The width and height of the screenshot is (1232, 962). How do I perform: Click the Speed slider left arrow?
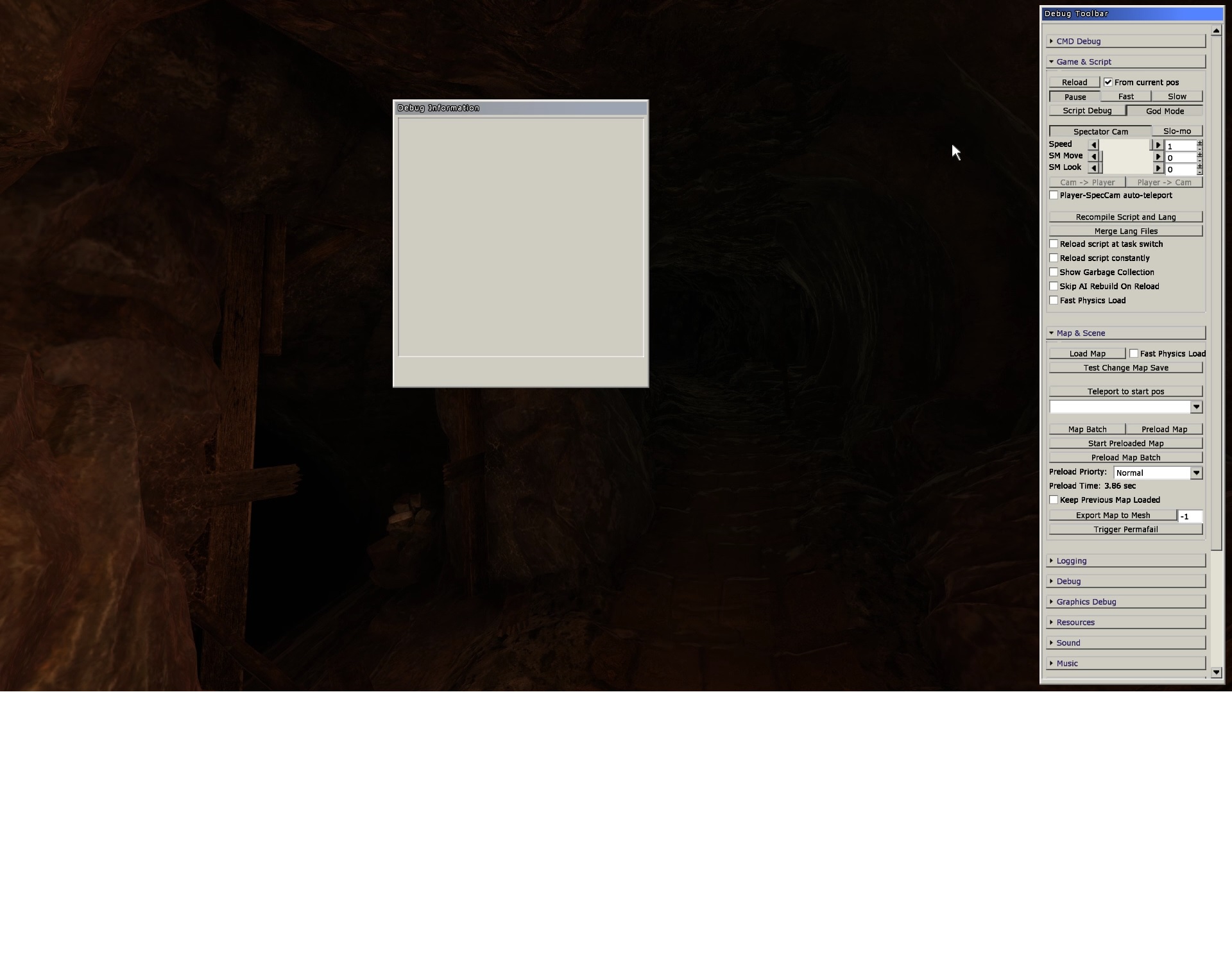[x=1094, y=145]
